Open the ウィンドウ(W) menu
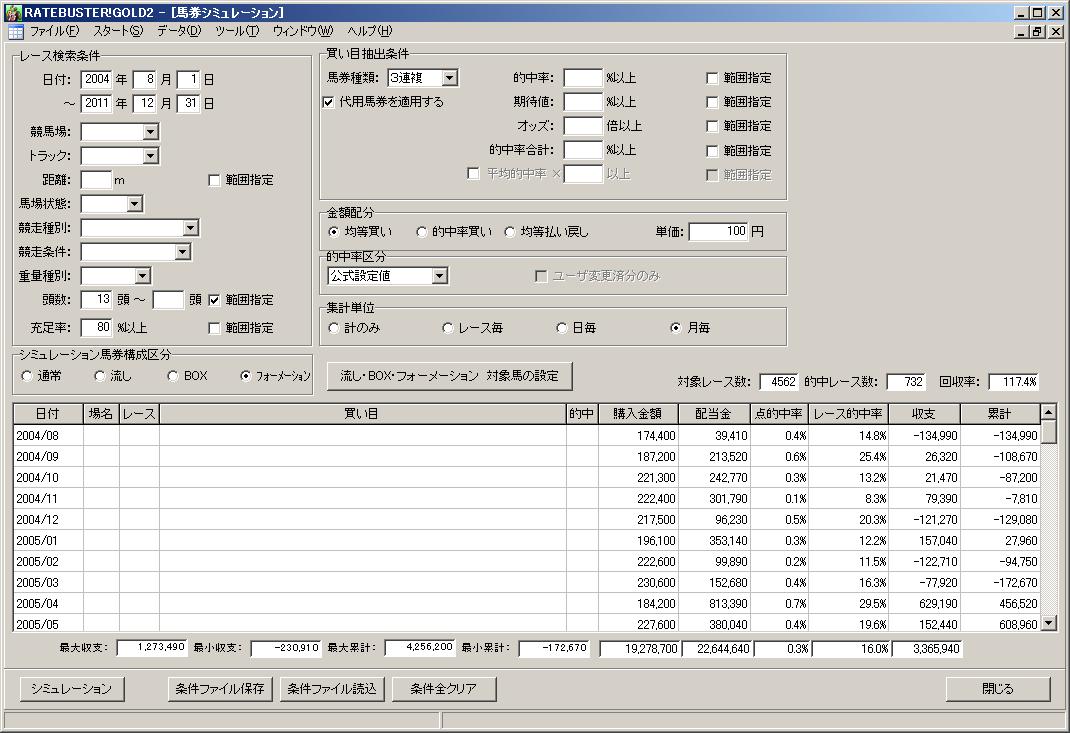Viewport: 1070px width, 733px height. (302, 31)
